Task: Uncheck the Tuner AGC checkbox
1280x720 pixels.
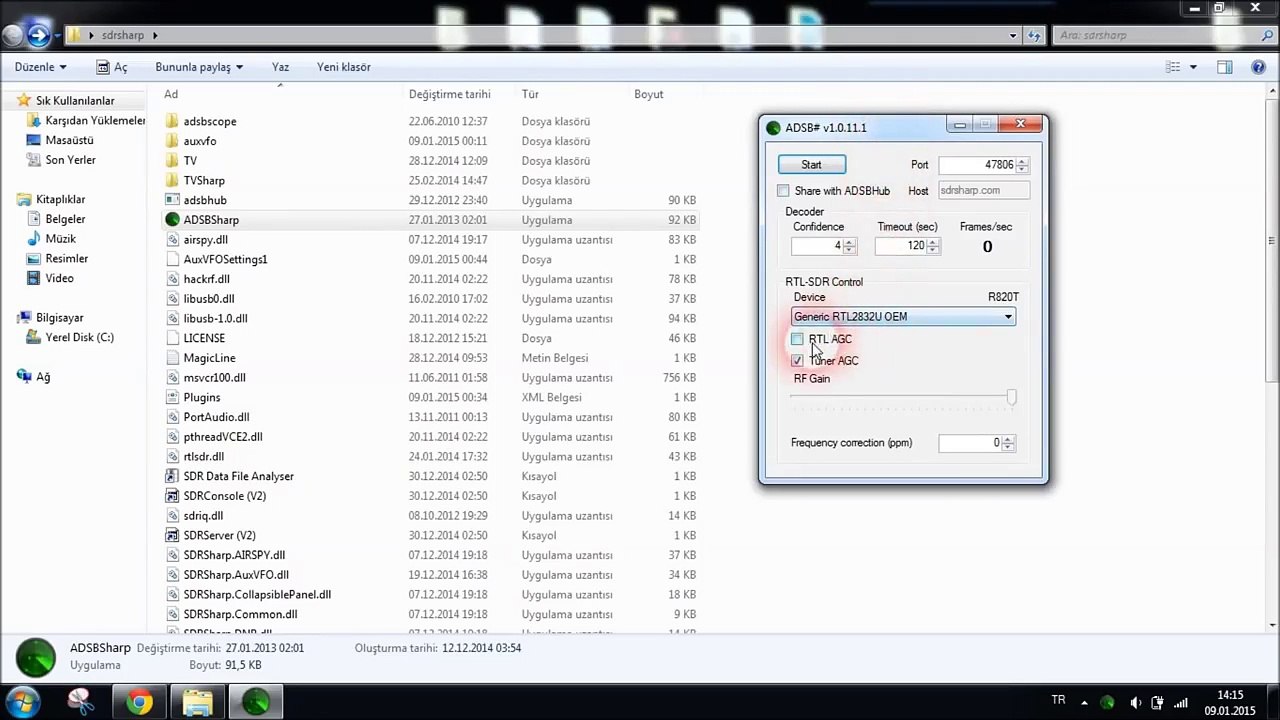Action: pyautogui.click(x=797, y=361)
